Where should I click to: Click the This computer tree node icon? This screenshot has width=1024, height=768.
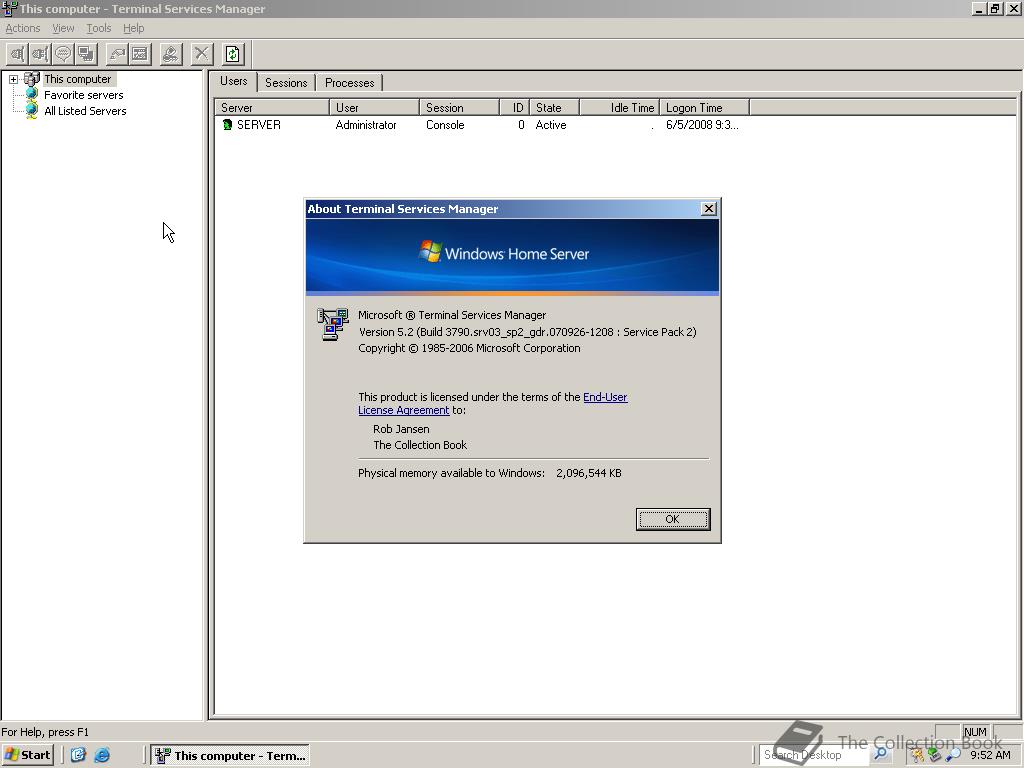point(31,79)
